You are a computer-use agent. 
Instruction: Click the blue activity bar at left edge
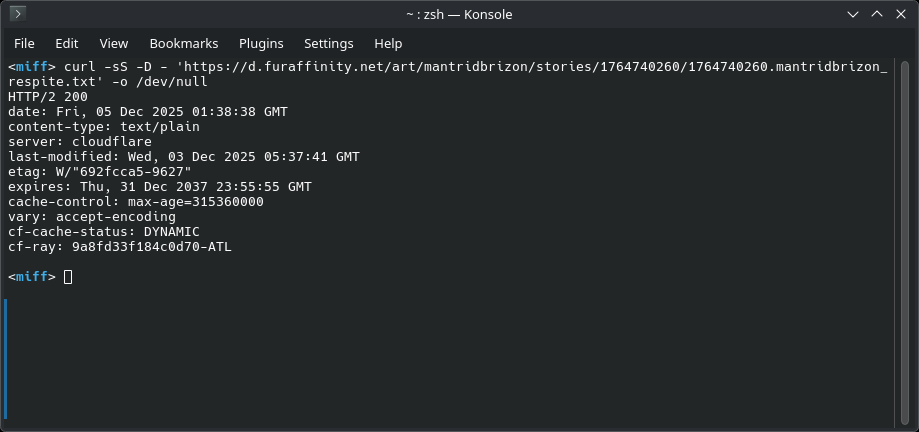pos(5,357)
